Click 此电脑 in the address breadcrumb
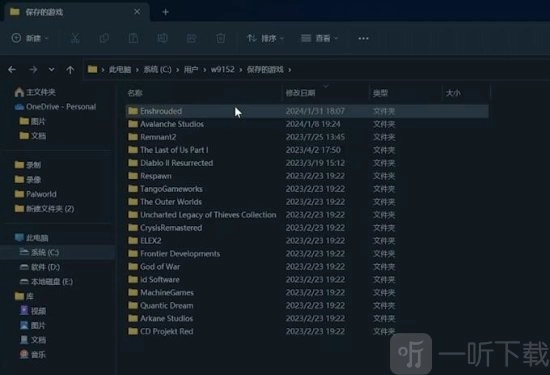 (x=120, y=69)
